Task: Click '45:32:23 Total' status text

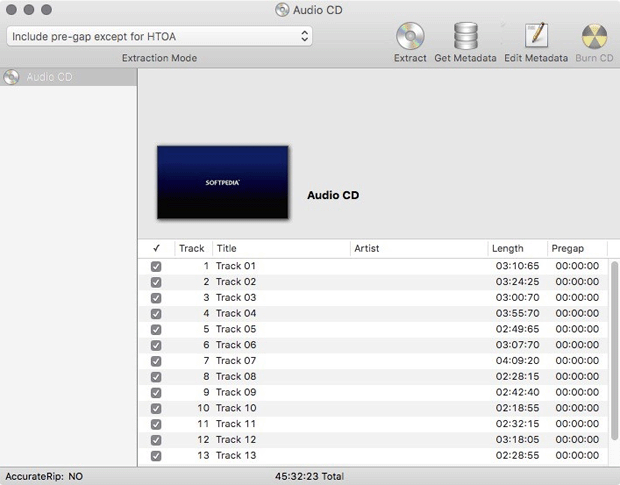Action: (309, 476)
